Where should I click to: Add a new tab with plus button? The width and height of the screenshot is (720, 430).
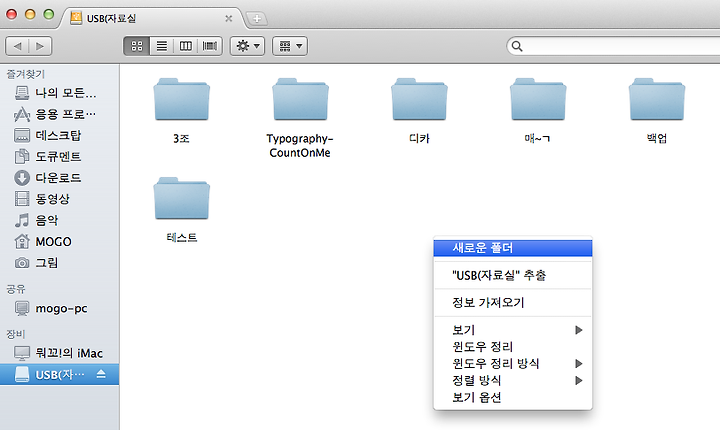(x=257, y=18)
